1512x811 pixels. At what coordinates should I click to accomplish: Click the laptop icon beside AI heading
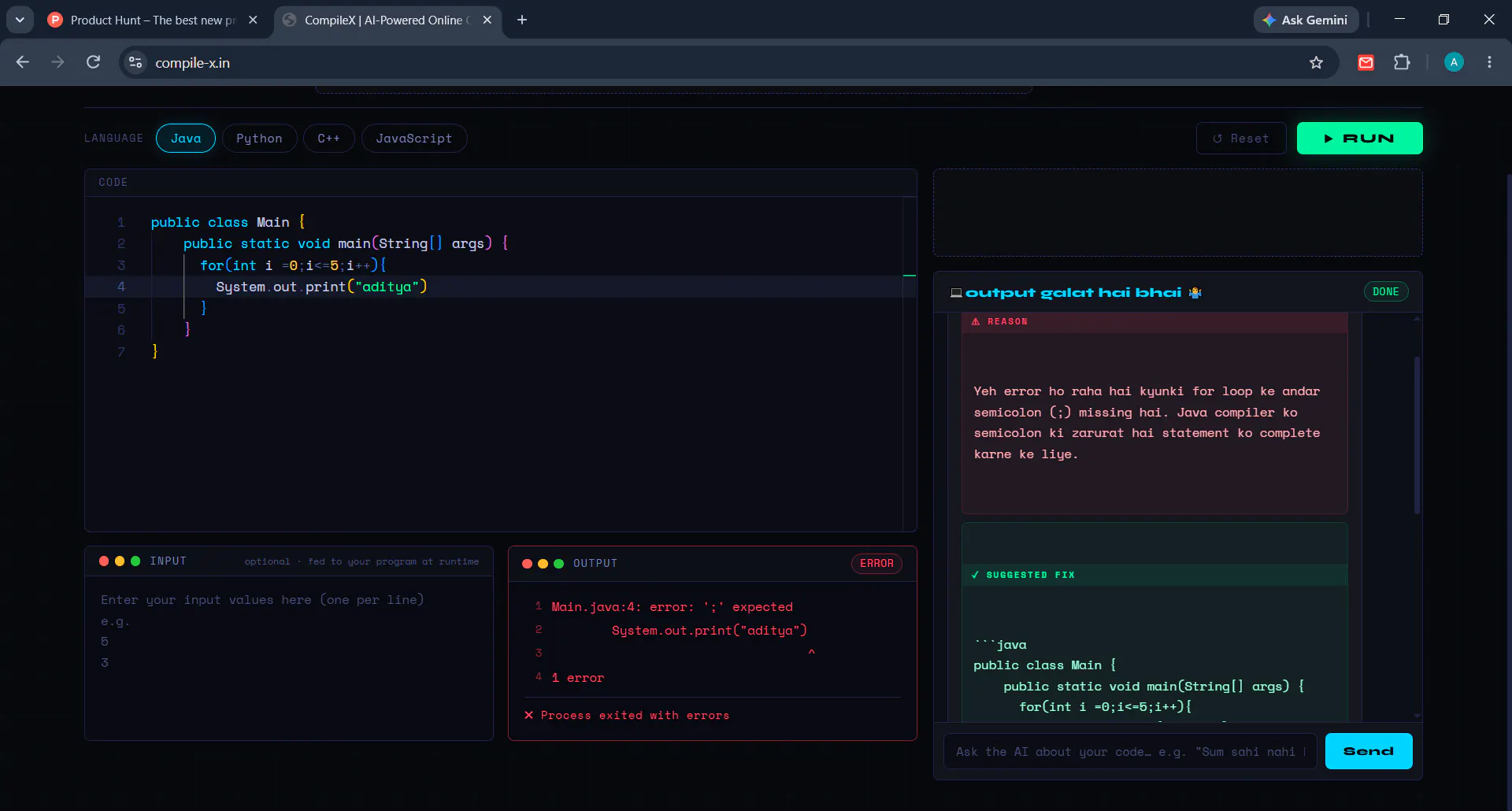click(956, 293)
